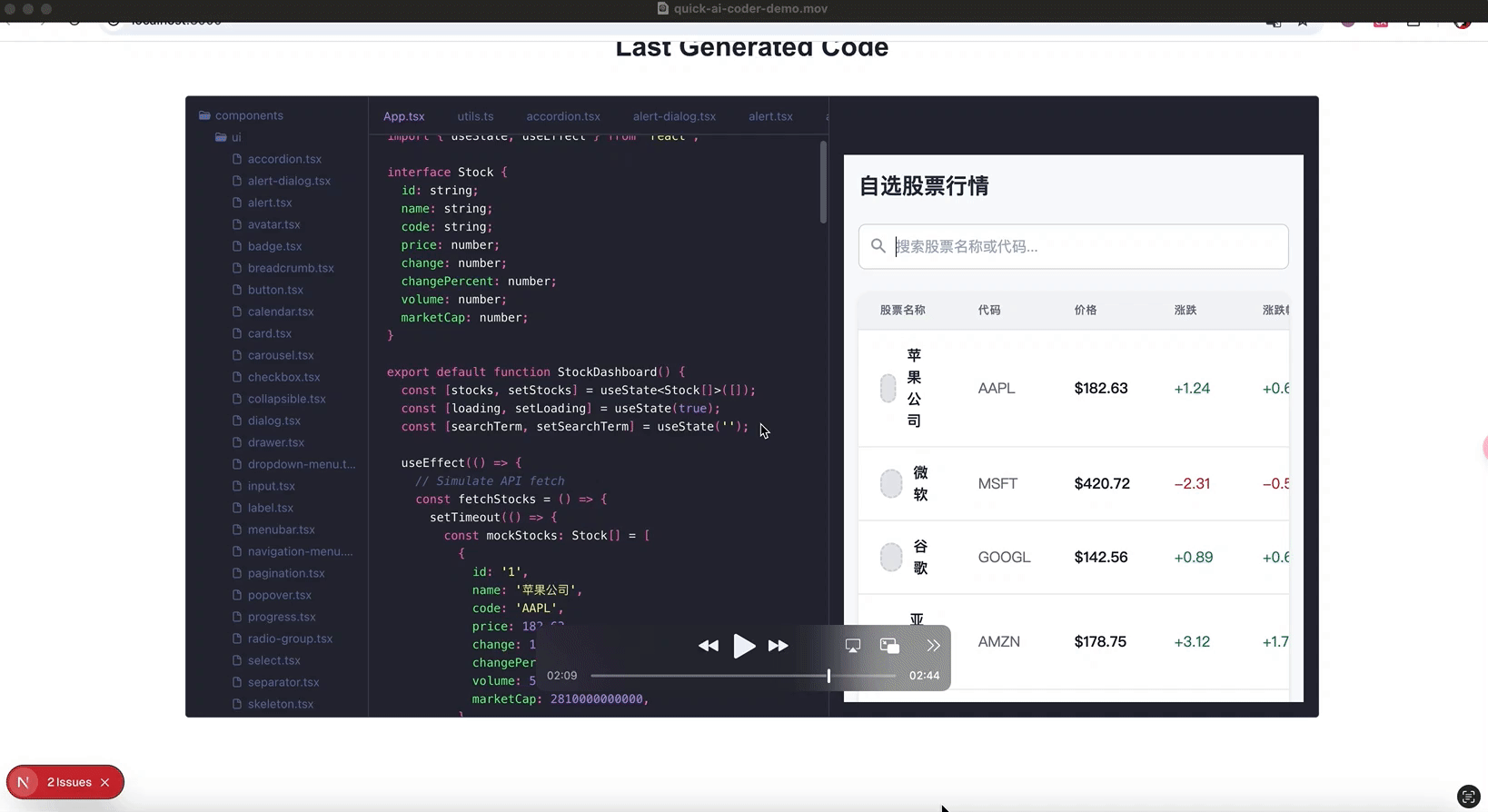Collapse the components folder

coord(241,115)
